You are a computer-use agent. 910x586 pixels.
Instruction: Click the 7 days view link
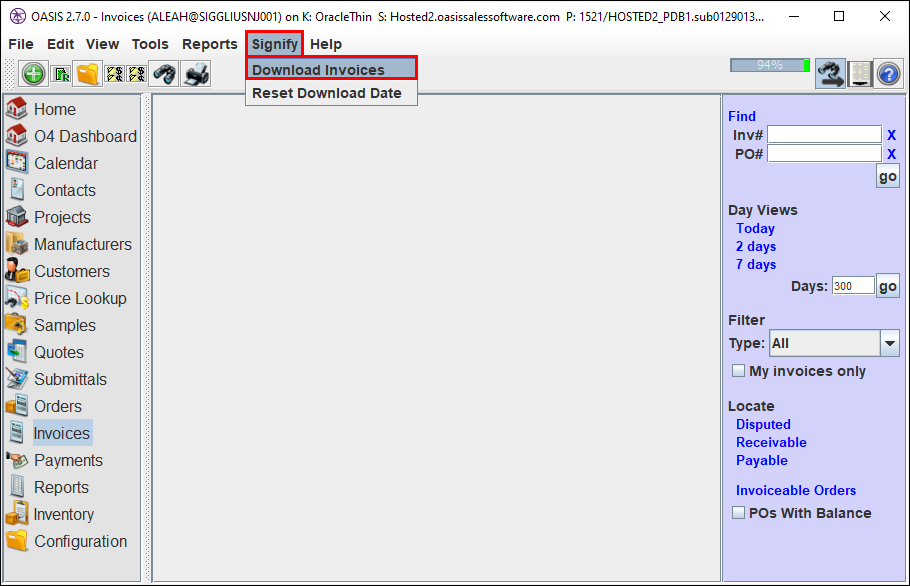[x=756, y=265]
